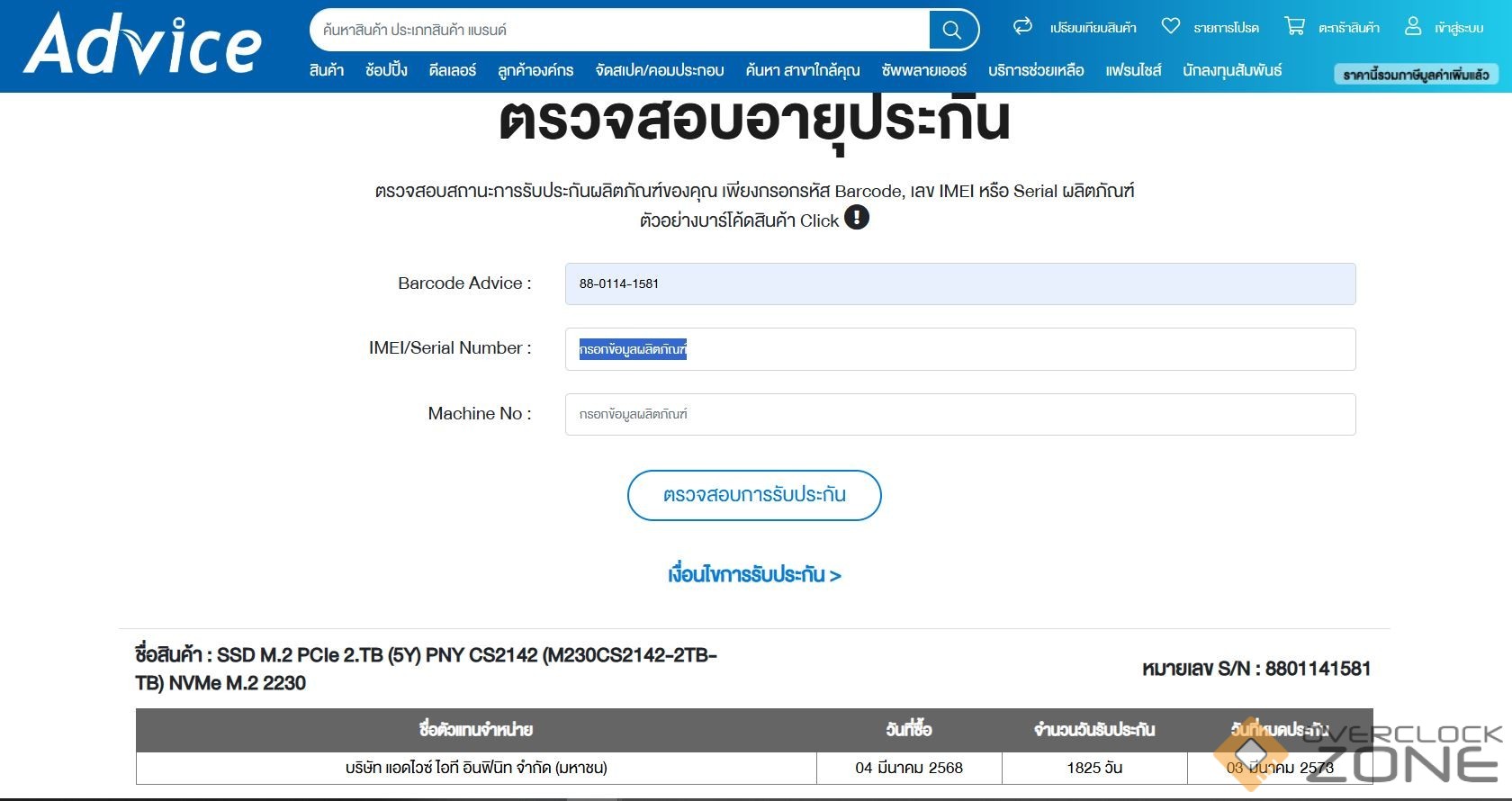The height and width of the screenshot is (801, 1512).
Task: Open the ค้นหา สาขาใกล้คุณ menu
Action: [x=803, y=70]
